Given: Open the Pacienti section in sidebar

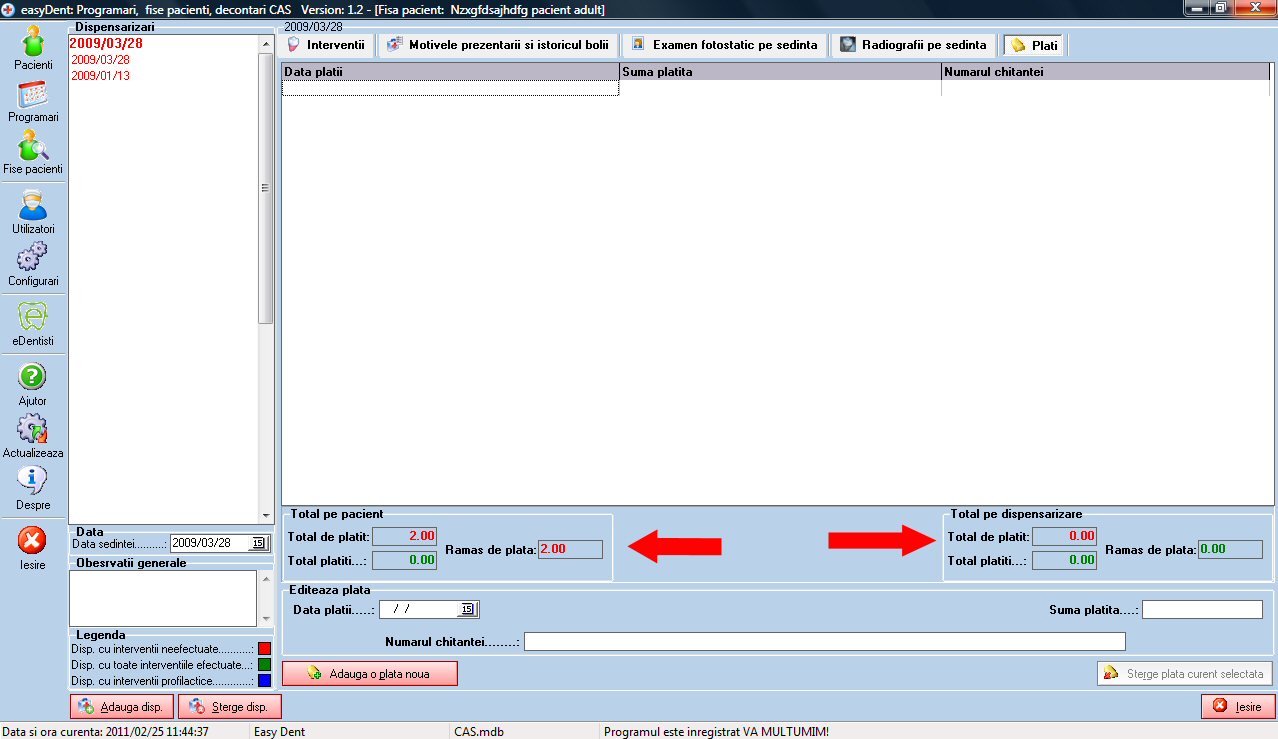Looking at the screenshot, I should (33, 44).
